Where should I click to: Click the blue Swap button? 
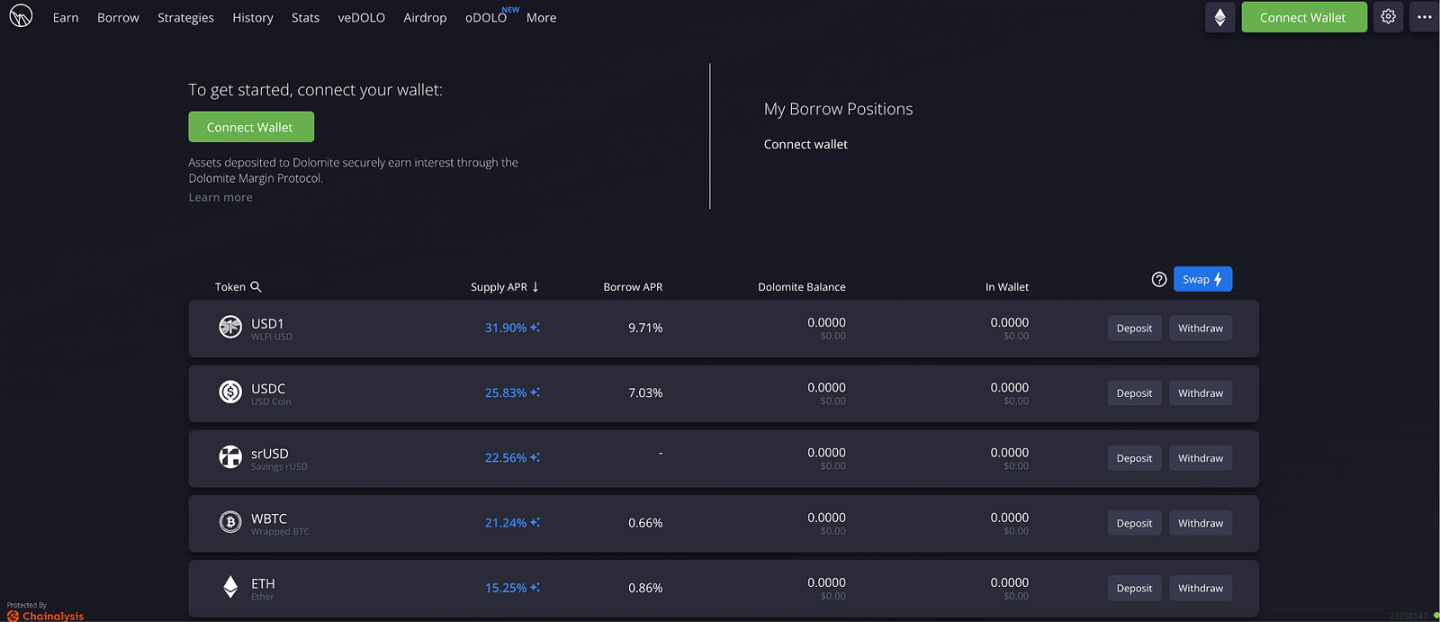(1202, 280)
